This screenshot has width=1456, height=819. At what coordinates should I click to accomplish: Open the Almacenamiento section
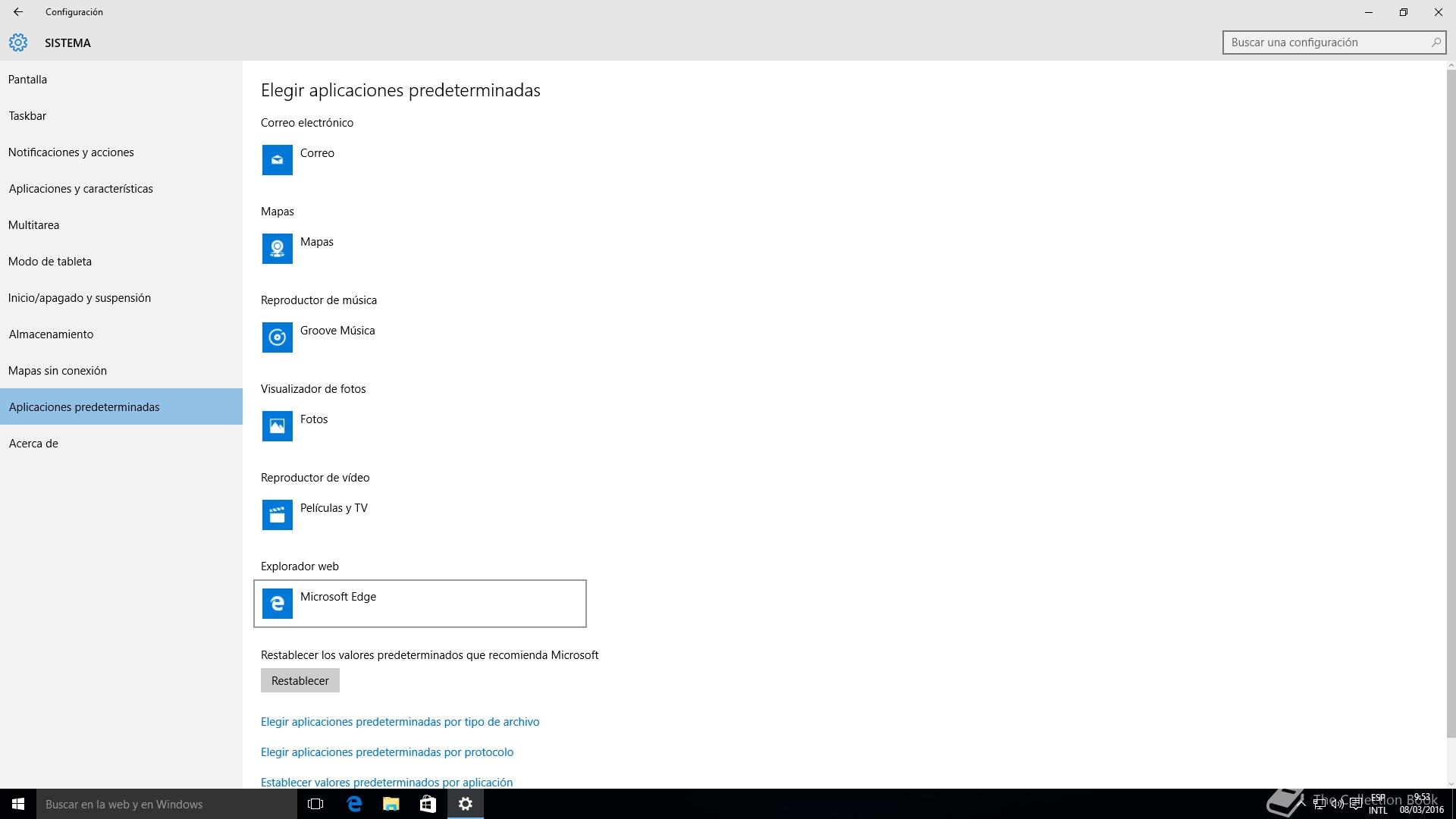pos(121,334)
